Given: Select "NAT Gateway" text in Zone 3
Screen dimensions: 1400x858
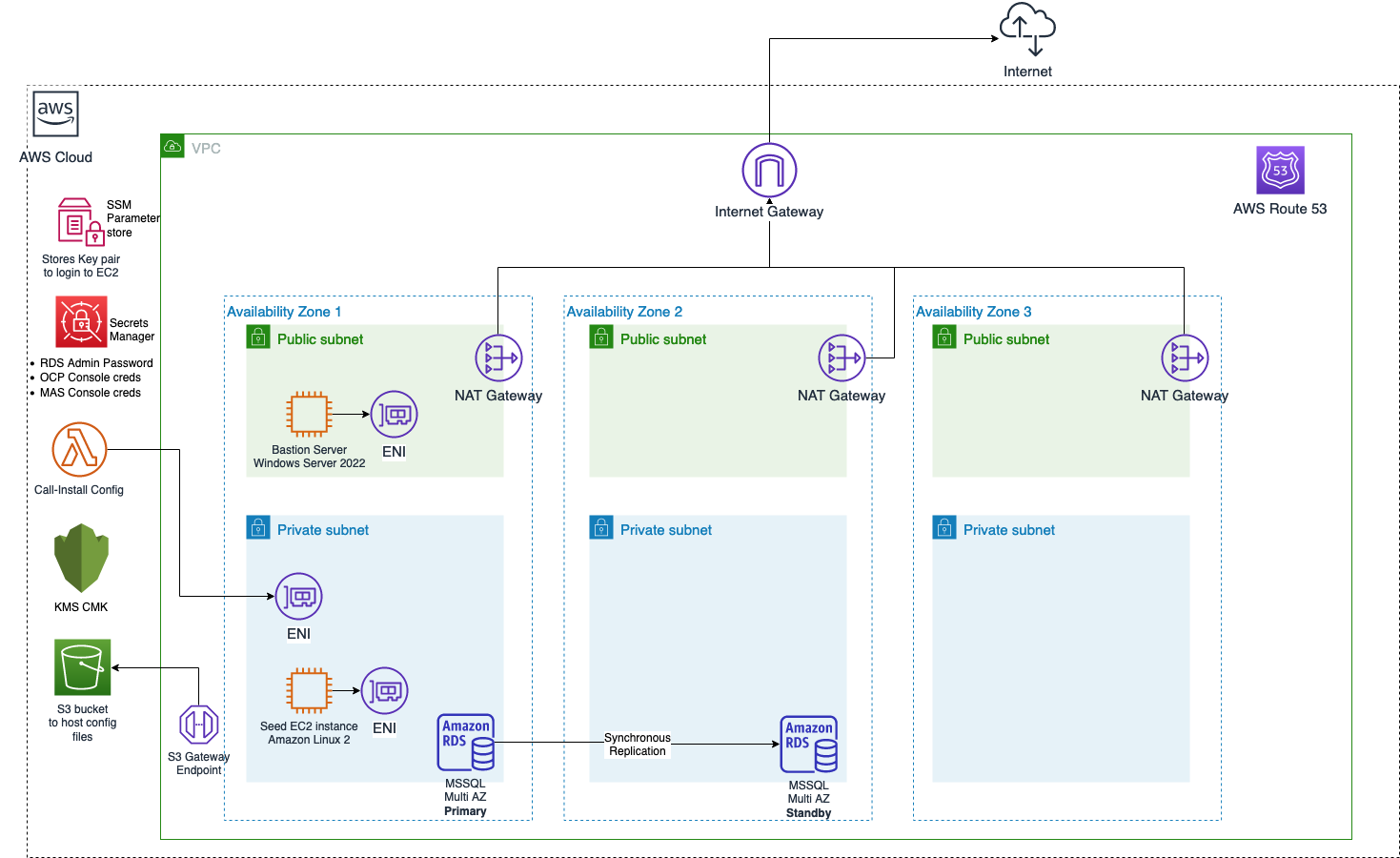Looking at the screenshot, I should (x=1185, y=396).
